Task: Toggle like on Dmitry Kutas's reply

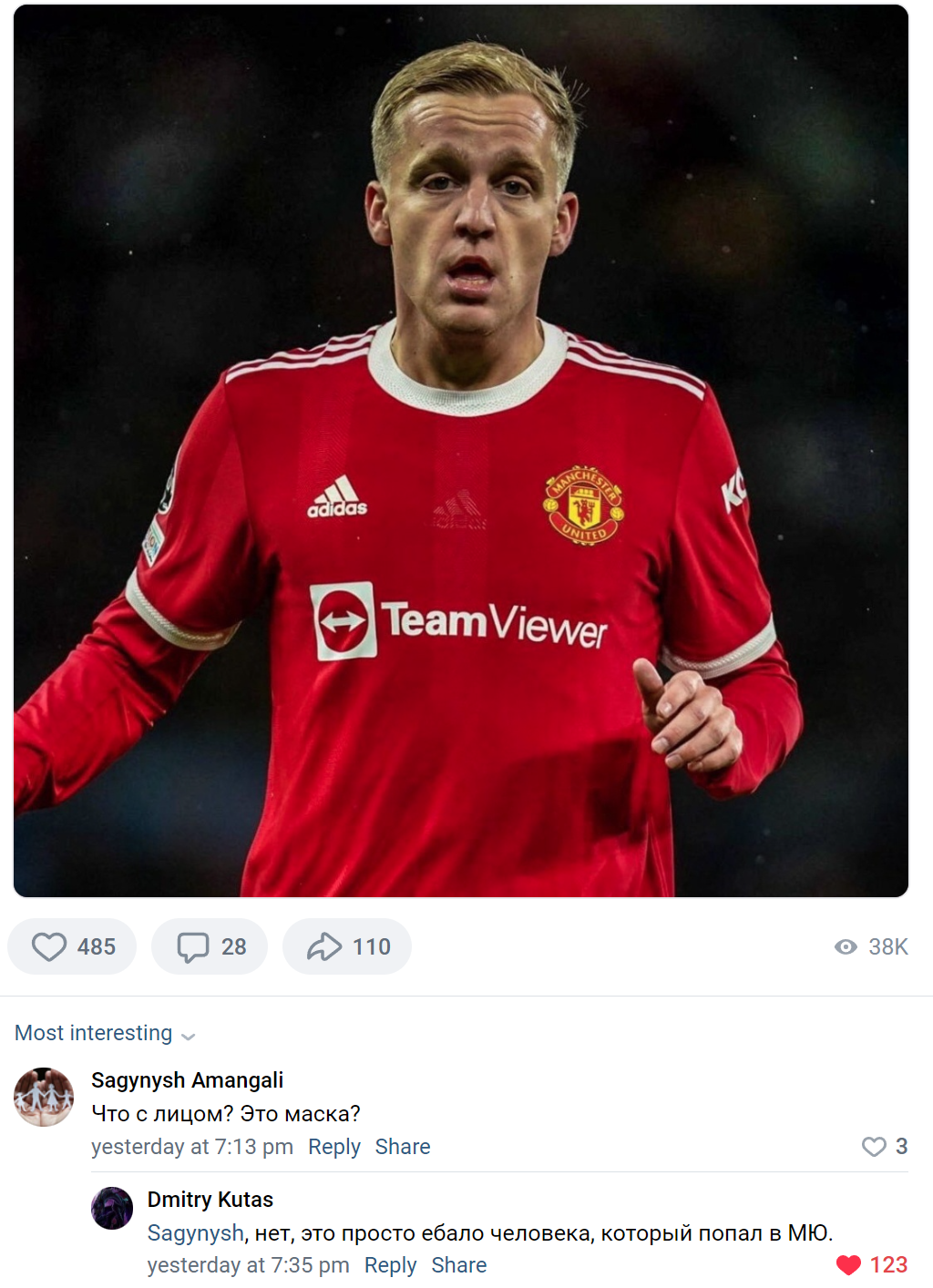Action: click(849, 1265)
